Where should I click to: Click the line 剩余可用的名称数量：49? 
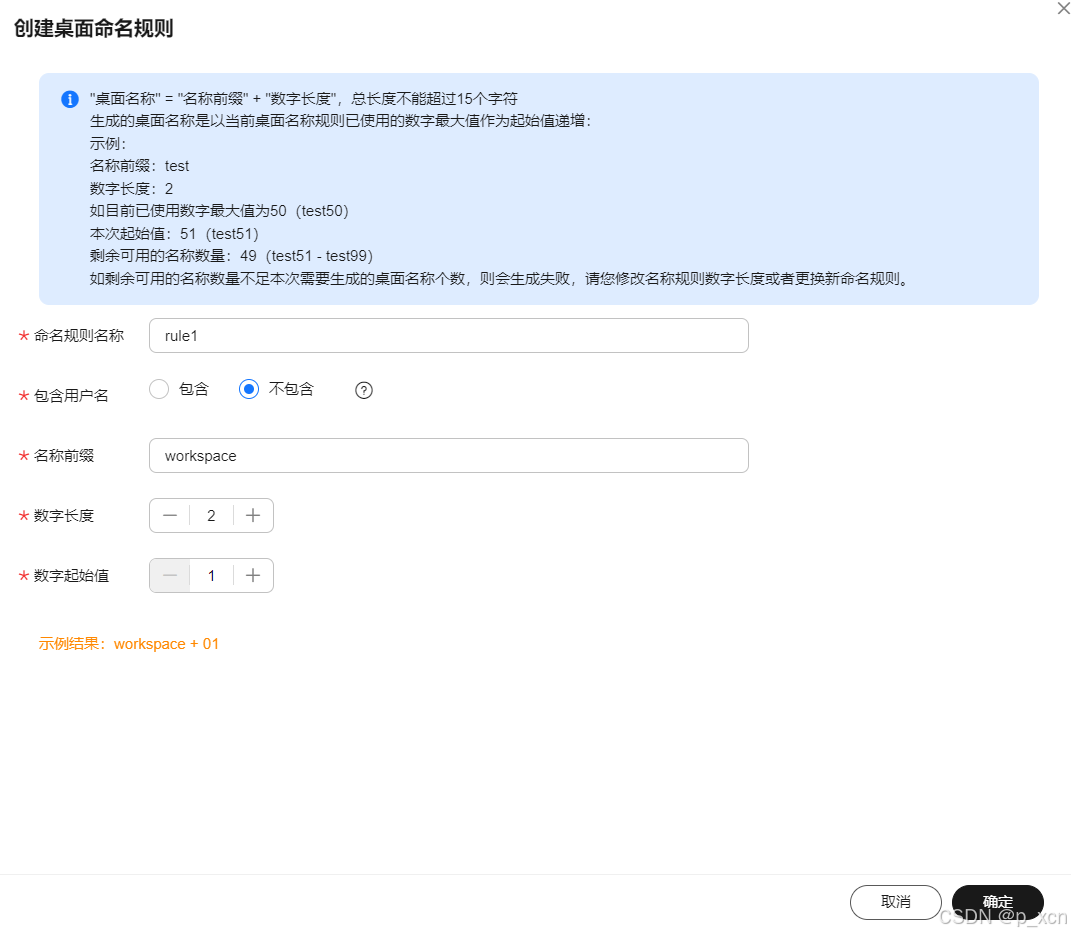click(x=232, y=256)
